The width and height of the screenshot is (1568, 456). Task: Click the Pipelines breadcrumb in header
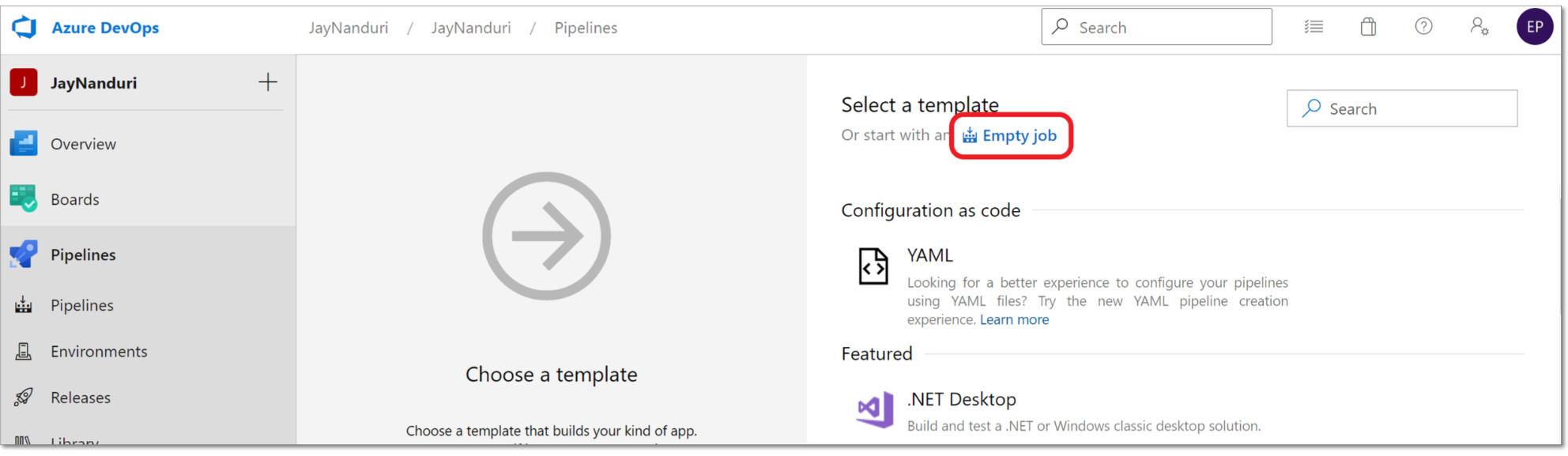pos(586,28)
